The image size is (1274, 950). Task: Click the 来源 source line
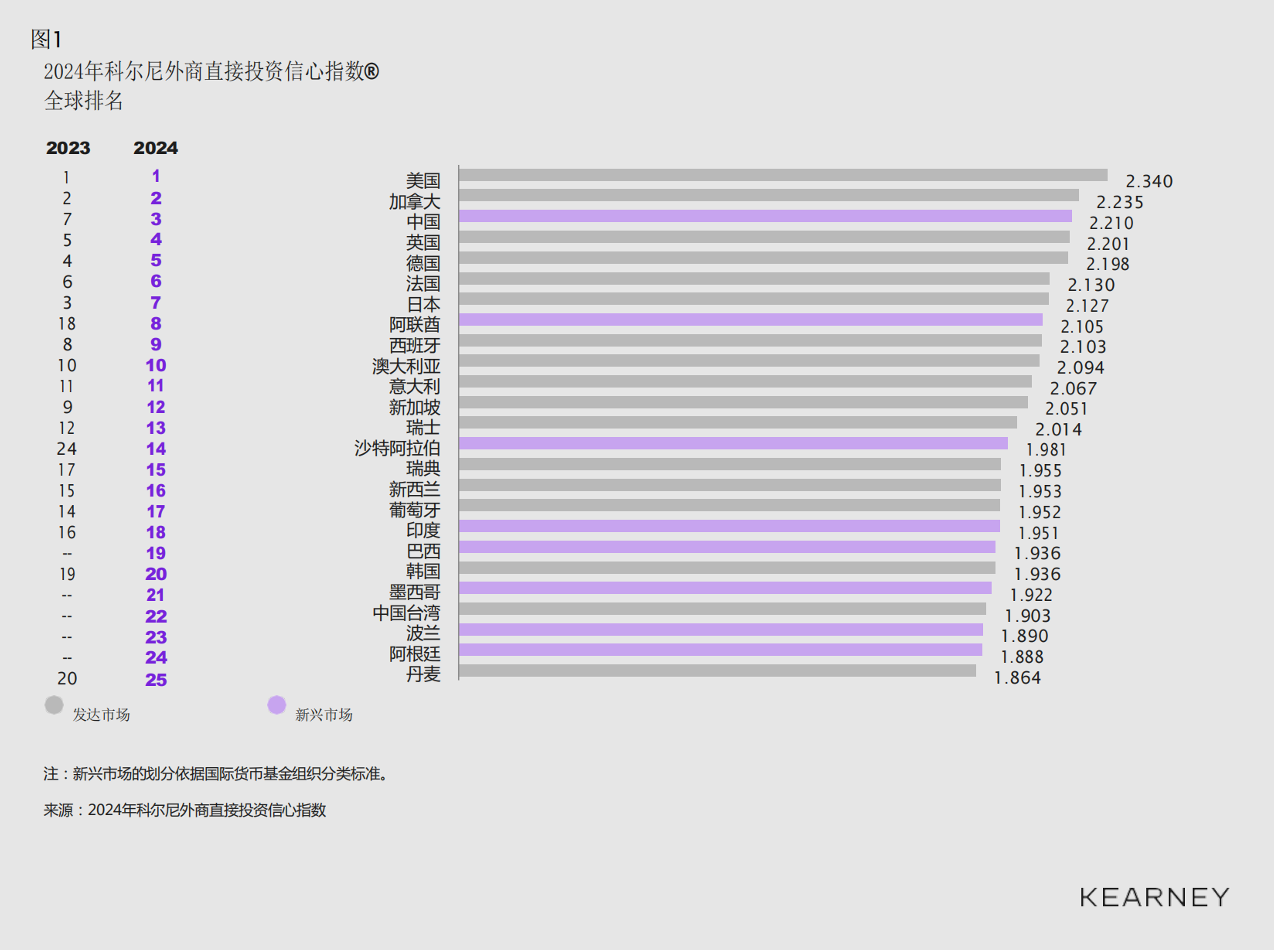click(x=185, y=811)
